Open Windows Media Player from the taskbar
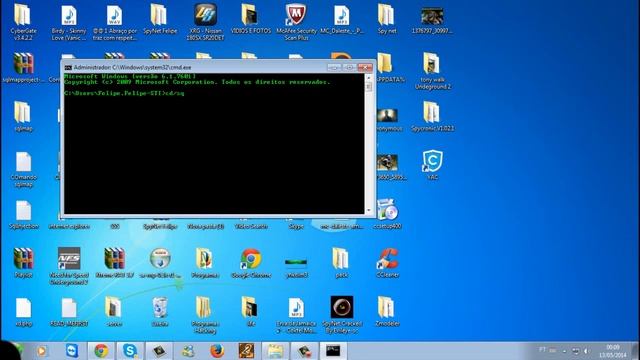Viewport: 640px width, 360px height. pyautogui.click(x=42, y=351)
